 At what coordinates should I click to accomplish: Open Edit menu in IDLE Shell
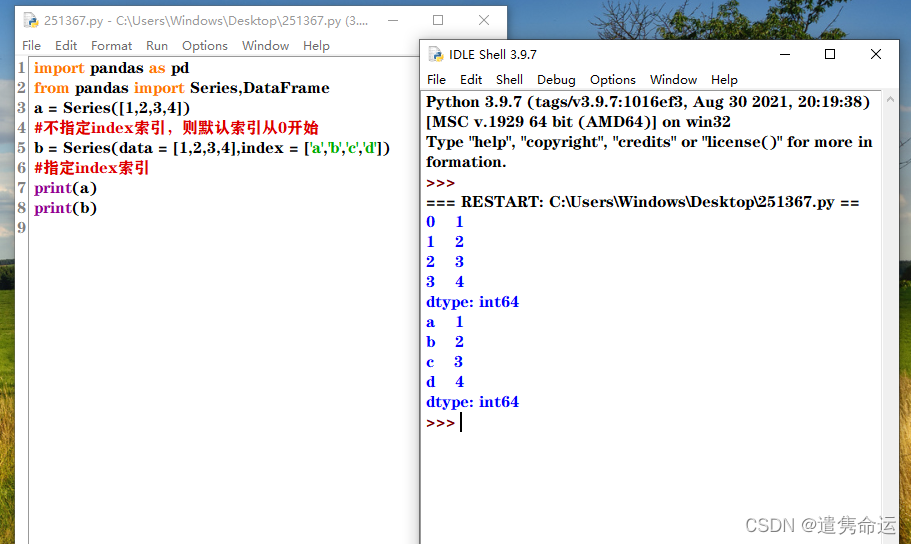(471, 80)
